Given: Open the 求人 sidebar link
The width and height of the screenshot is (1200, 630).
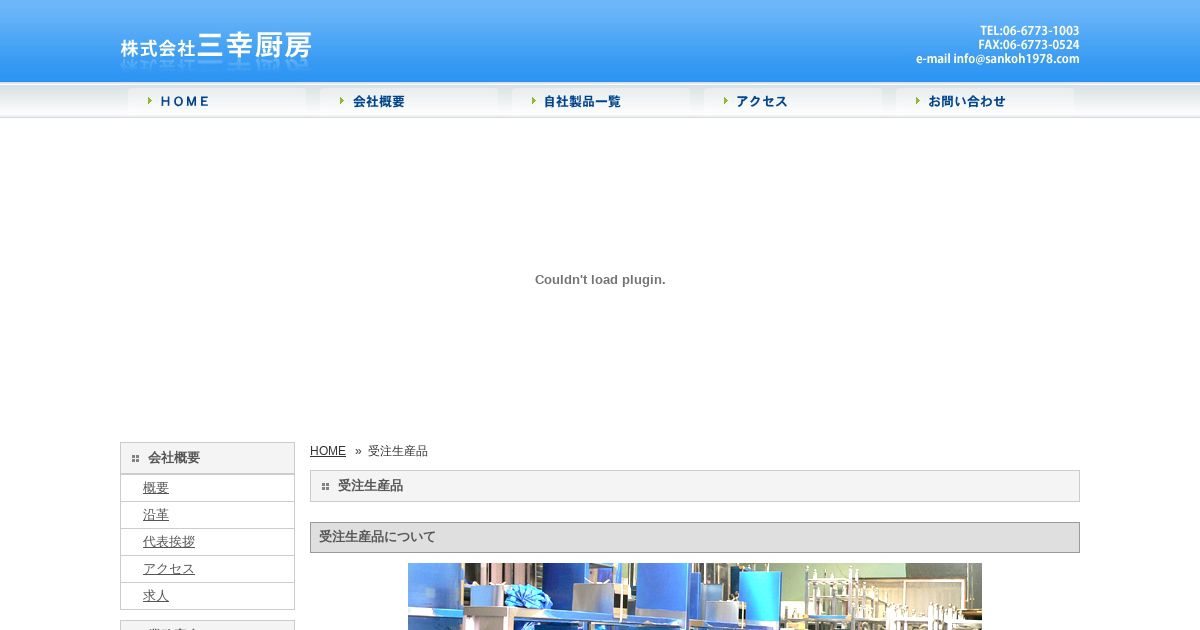Looking at the screenshot, I should (x=156, y=596).
